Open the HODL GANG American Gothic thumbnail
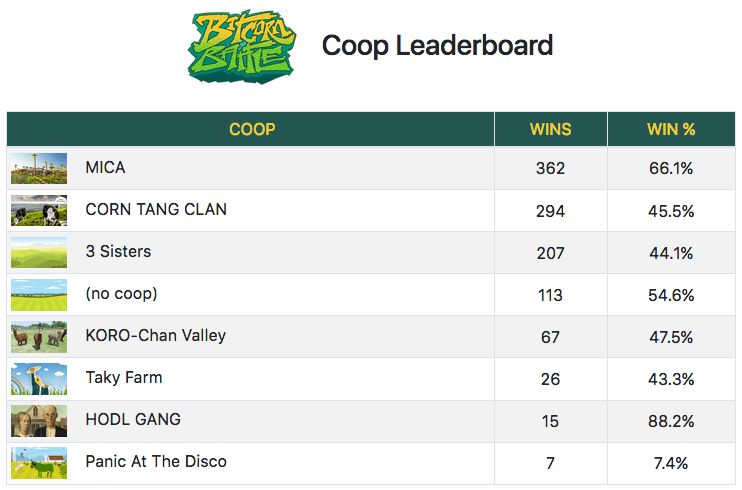 click(x=39, y=421)
